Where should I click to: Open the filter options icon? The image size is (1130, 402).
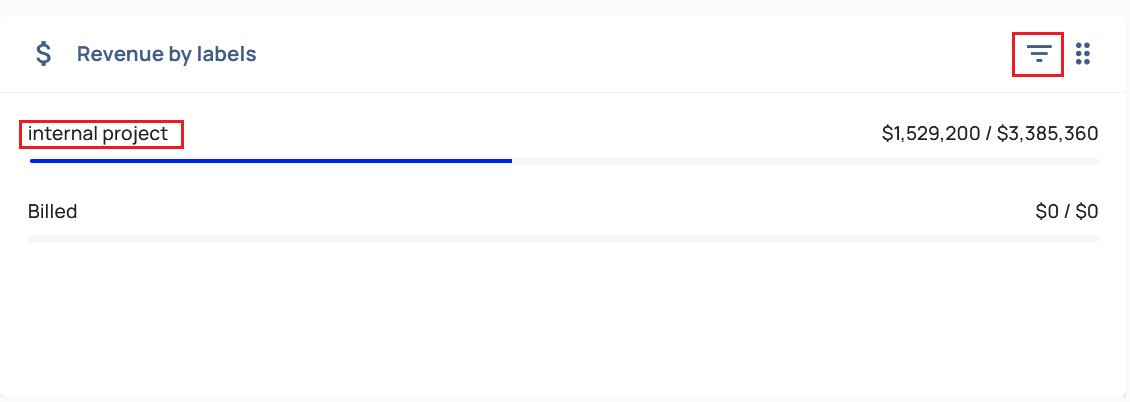click(1039, 53)
